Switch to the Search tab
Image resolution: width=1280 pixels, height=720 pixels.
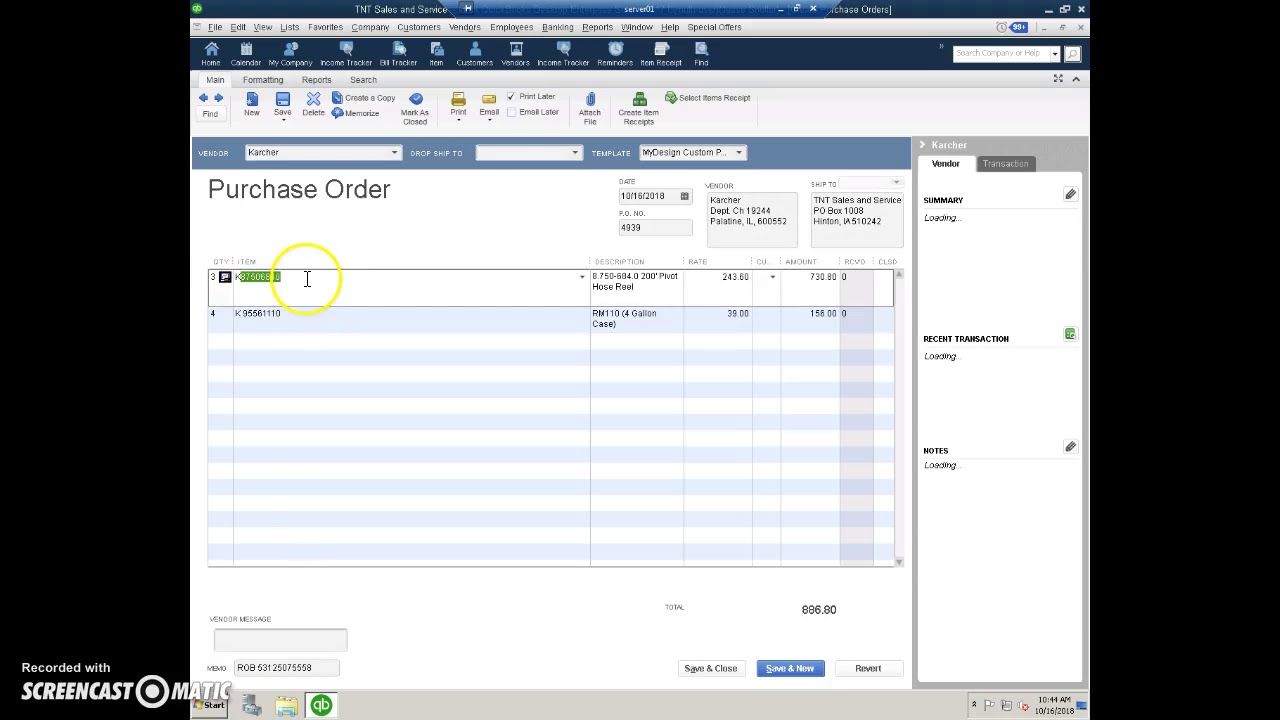tap(363, 80)
